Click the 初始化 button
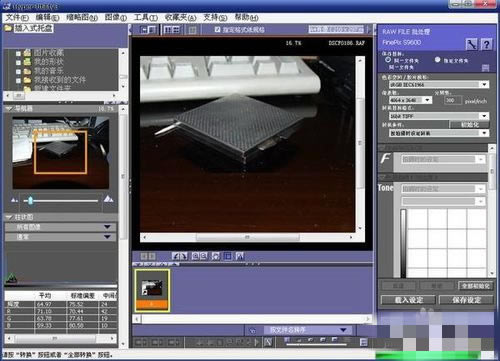Image resolution: width=500 pixels, height=361 pixels. pyautogui.click(x=469, y=125)
